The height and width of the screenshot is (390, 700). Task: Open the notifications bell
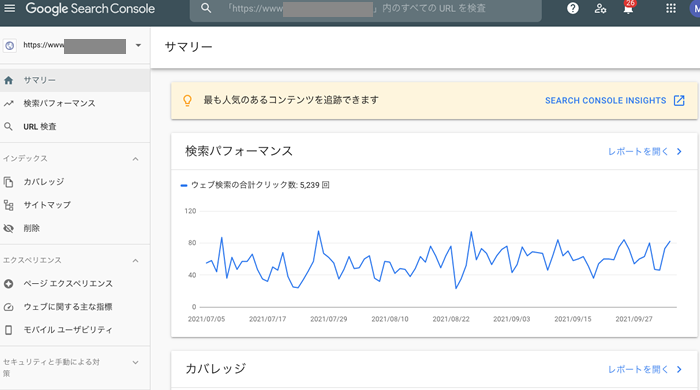point(628,7)
